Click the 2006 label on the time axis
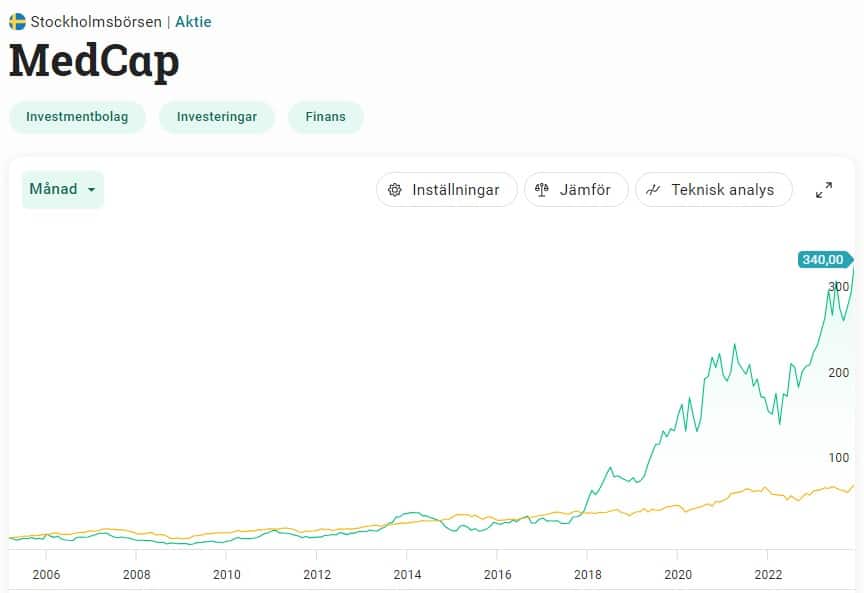 click(46, 575)
